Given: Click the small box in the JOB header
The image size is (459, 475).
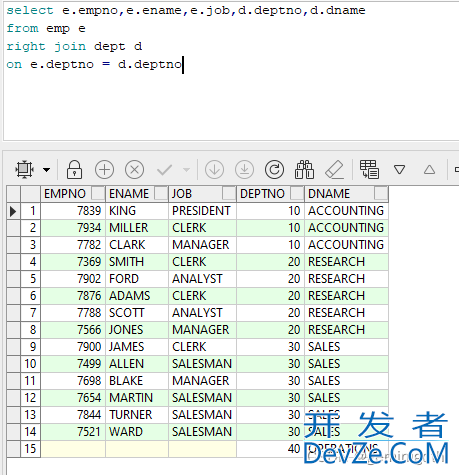Looking at the screenshot, I should pyautogui.click(x=229, y=193).
